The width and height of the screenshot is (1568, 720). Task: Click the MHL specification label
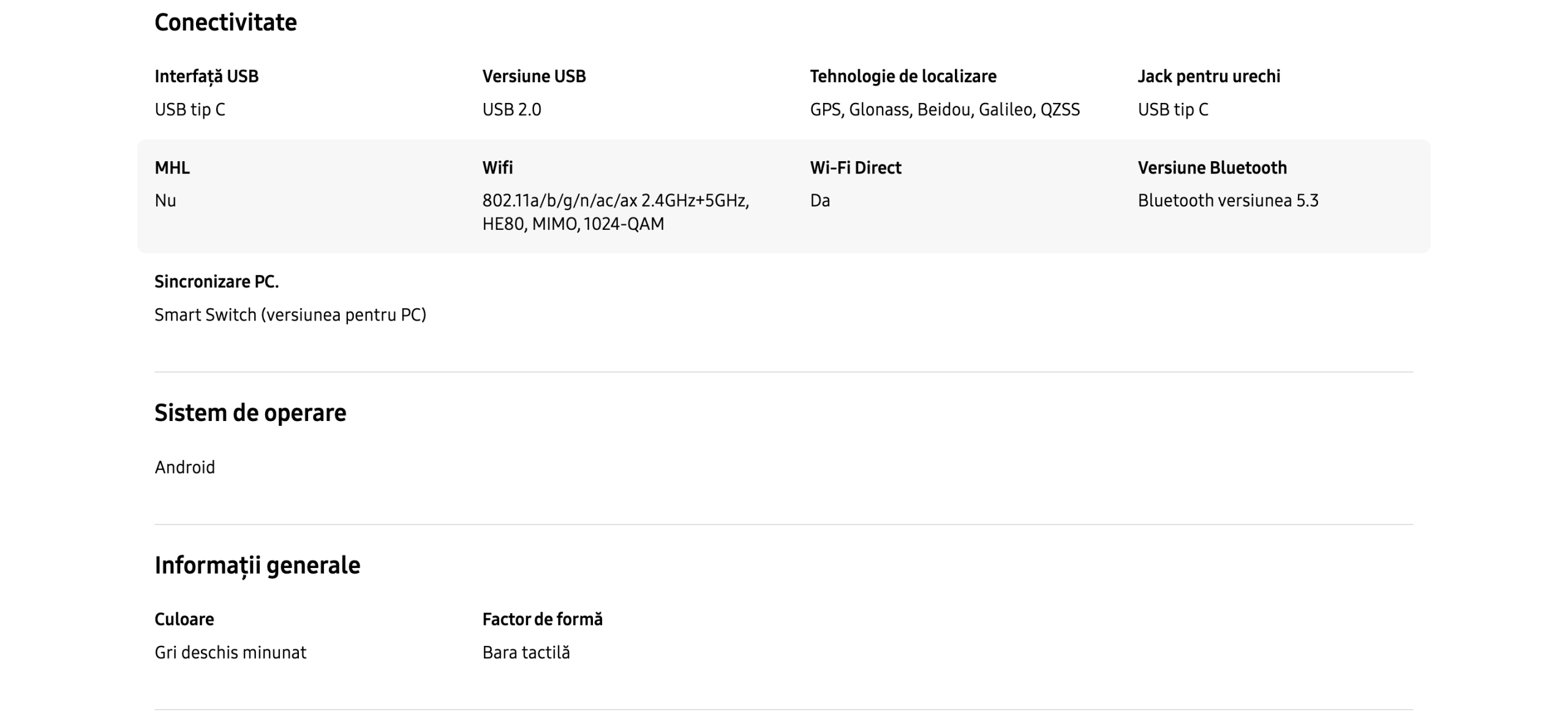pos(172,168)
